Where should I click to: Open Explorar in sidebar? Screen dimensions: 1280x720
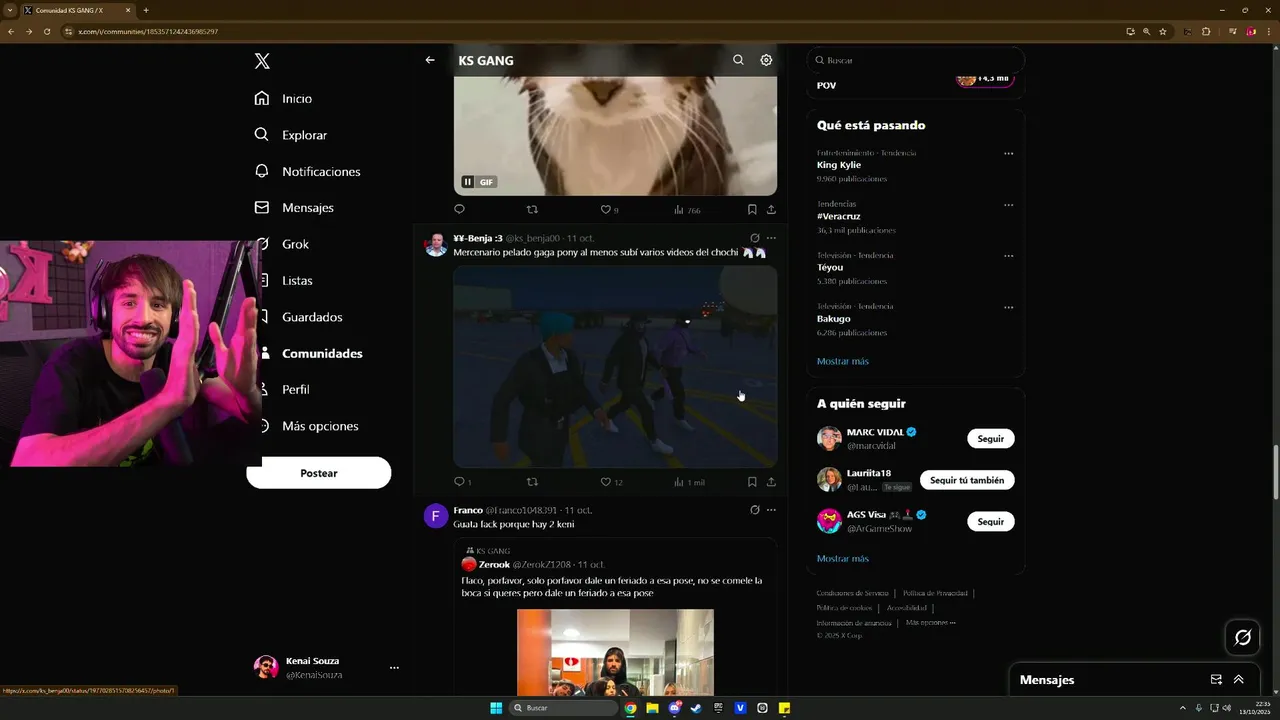pyautogui.click(x=291, y=135)
